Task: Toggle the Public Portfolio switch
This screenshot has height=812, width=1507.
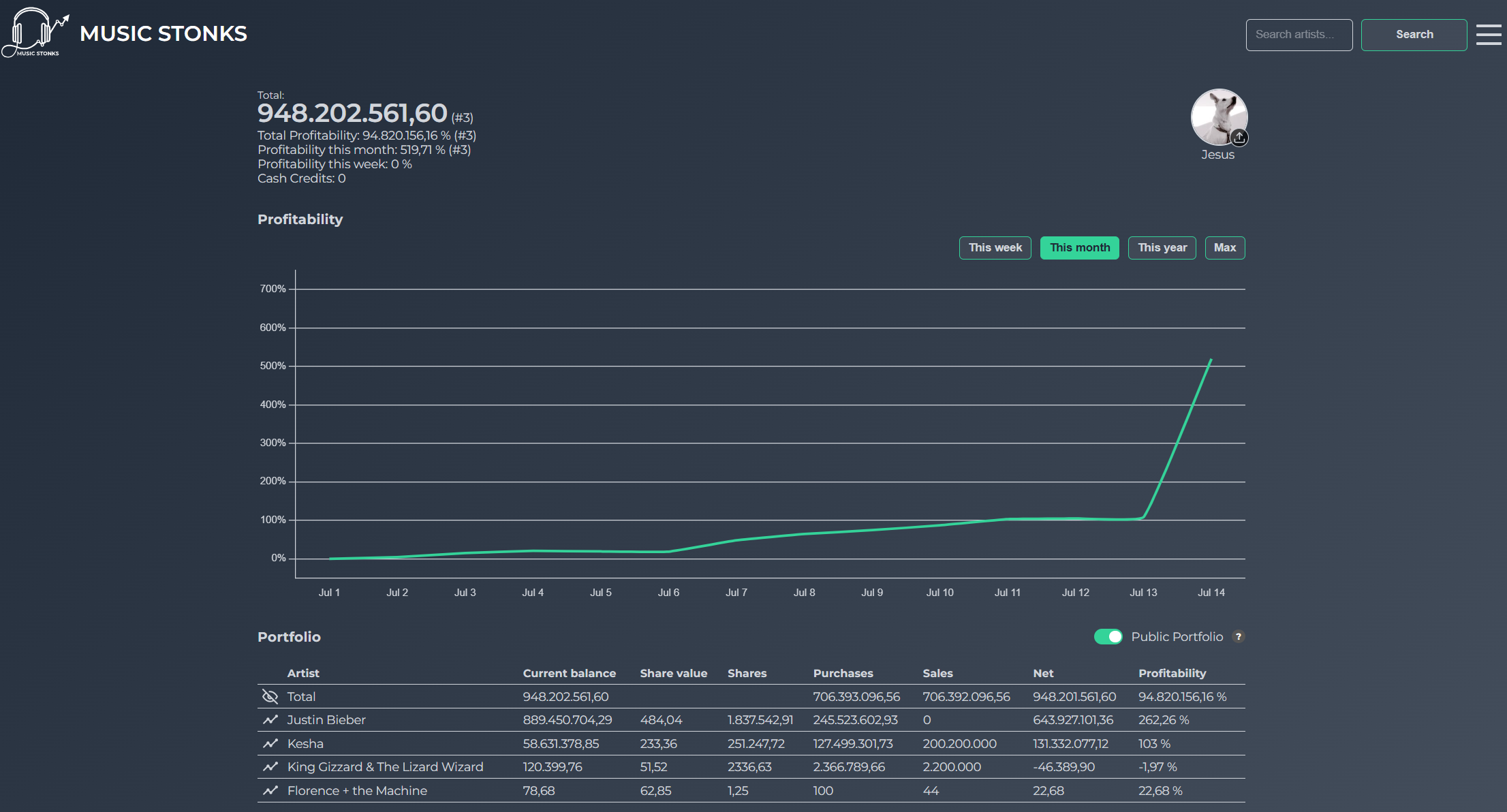Action: [x=1108, y=636]
